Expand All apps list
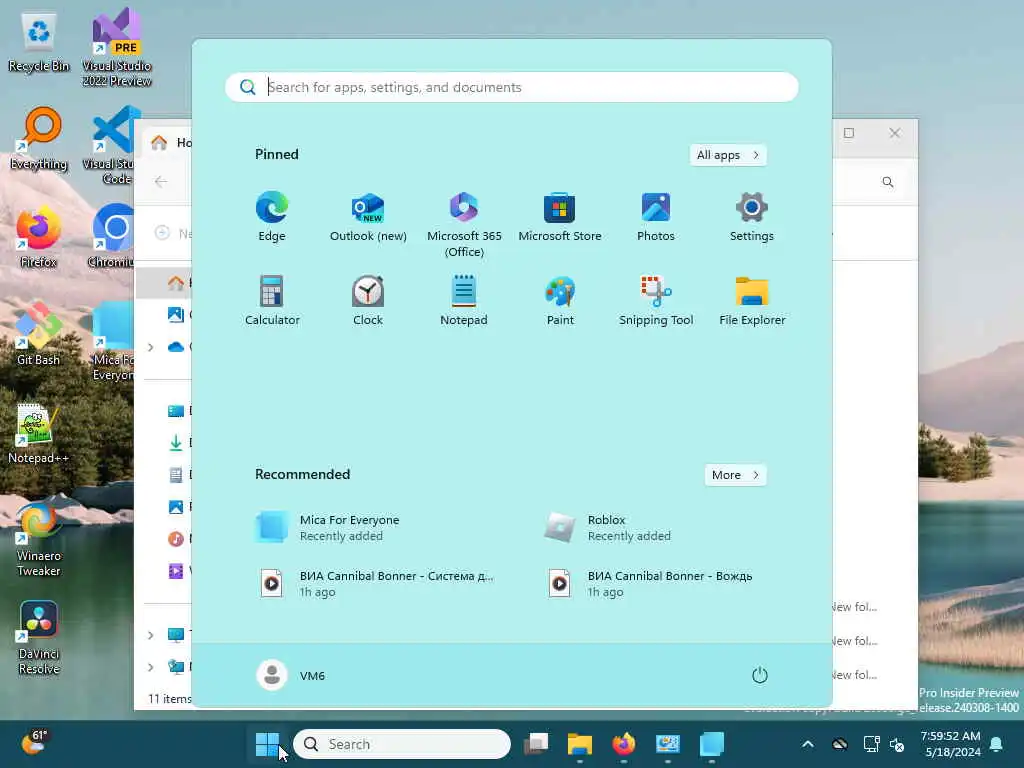This screenshot has height=768, width=1024. [x=728, y=155]
